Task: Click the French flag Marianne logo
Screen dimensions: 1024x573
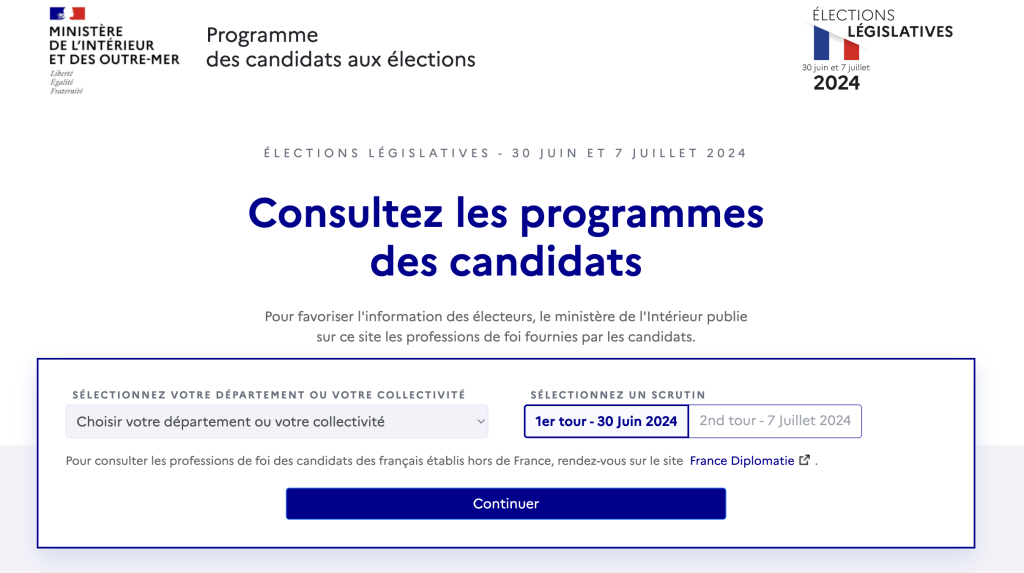Action: [x=67, y=14]
